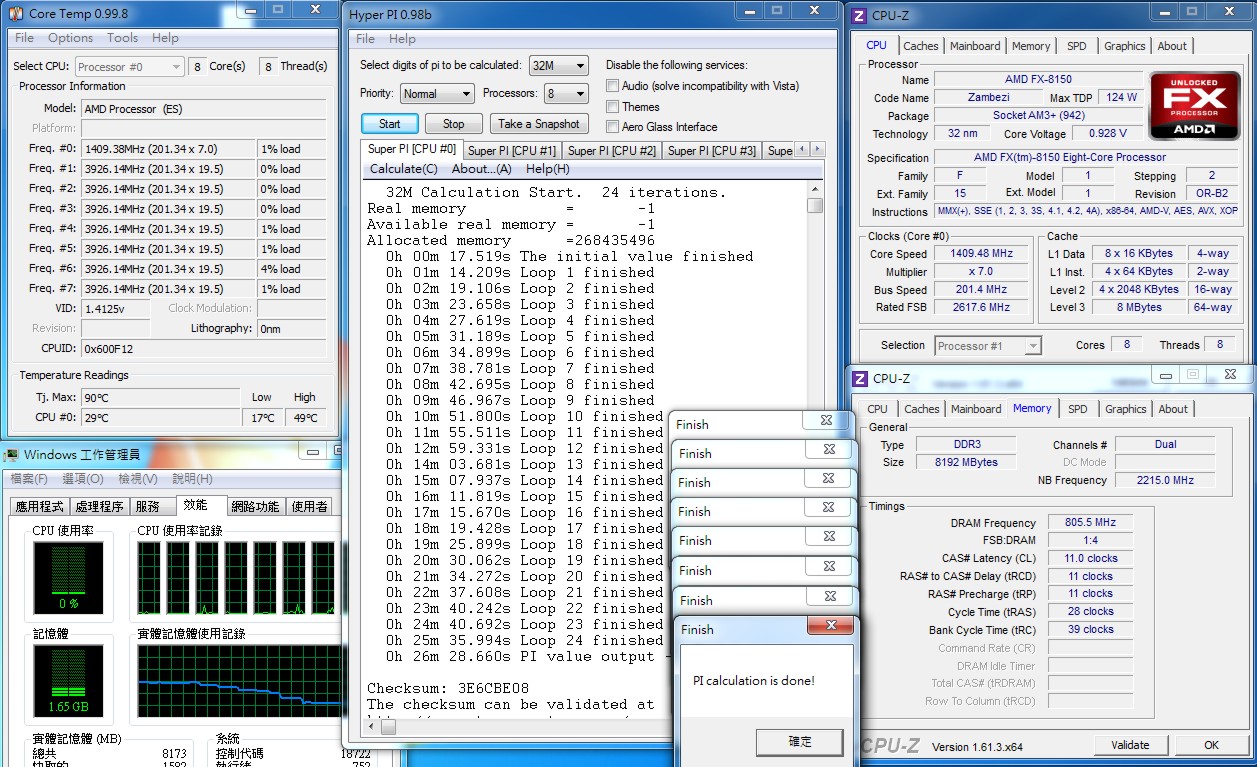Click the DRAM Frequency 805.5 MHz value
This screenshot has width=1257, height=767.
(1090, 523)
